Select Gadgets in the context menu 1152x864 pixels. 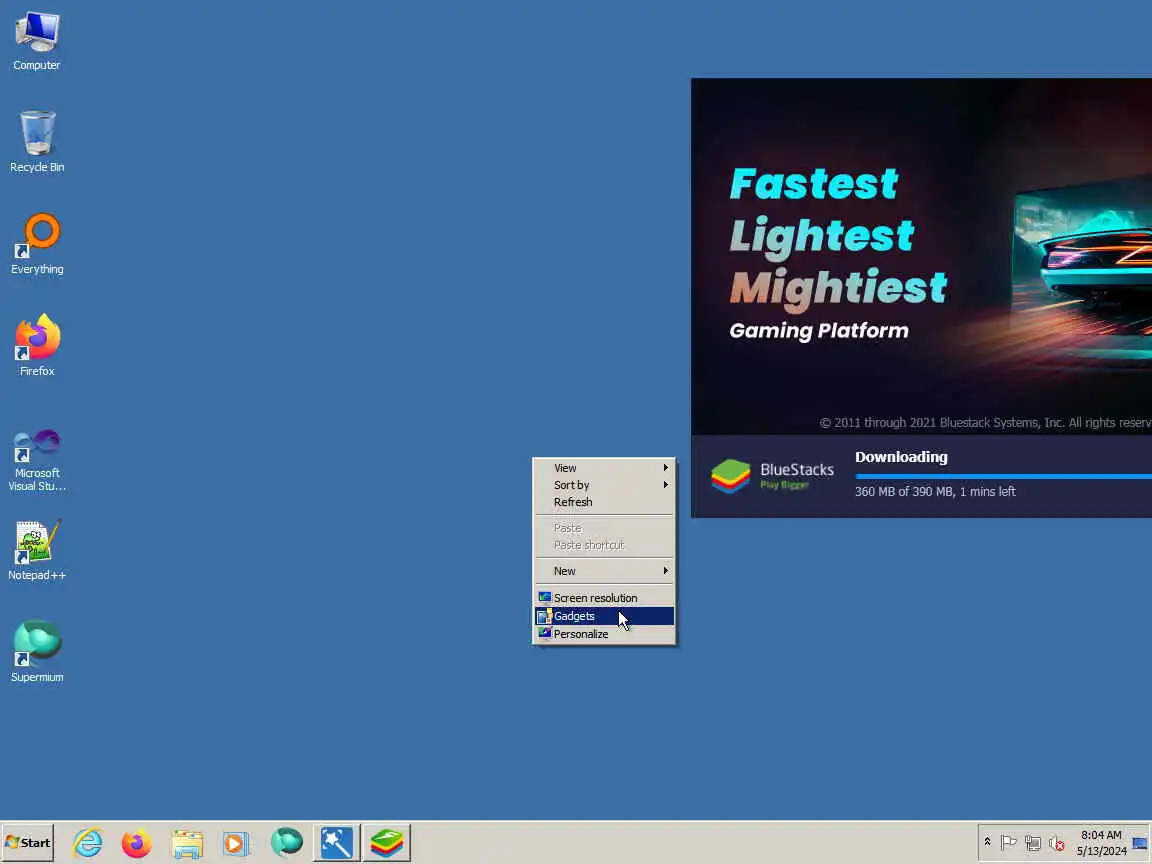(x=604, y=616)
